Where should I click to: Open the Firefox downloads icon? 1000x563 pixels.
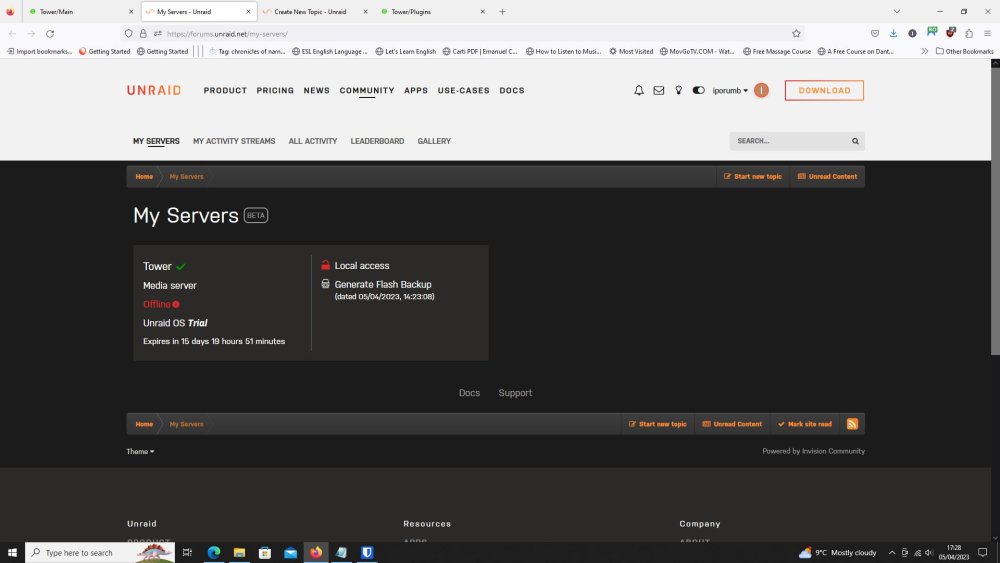(x=893, y=33)
